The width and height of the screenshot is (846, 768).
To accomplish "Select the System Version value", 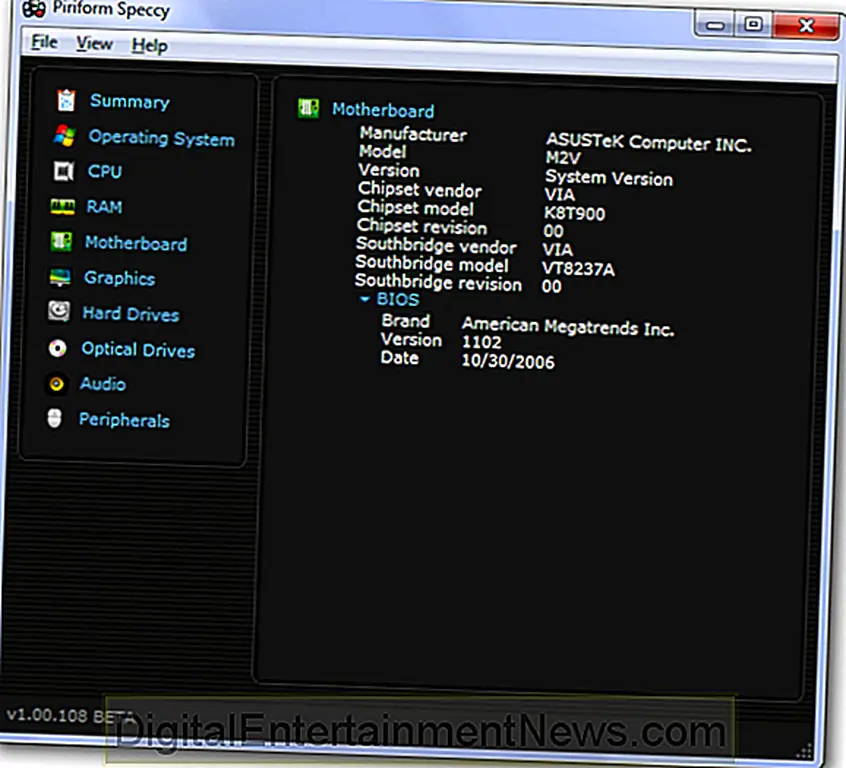I will point(609,178).
